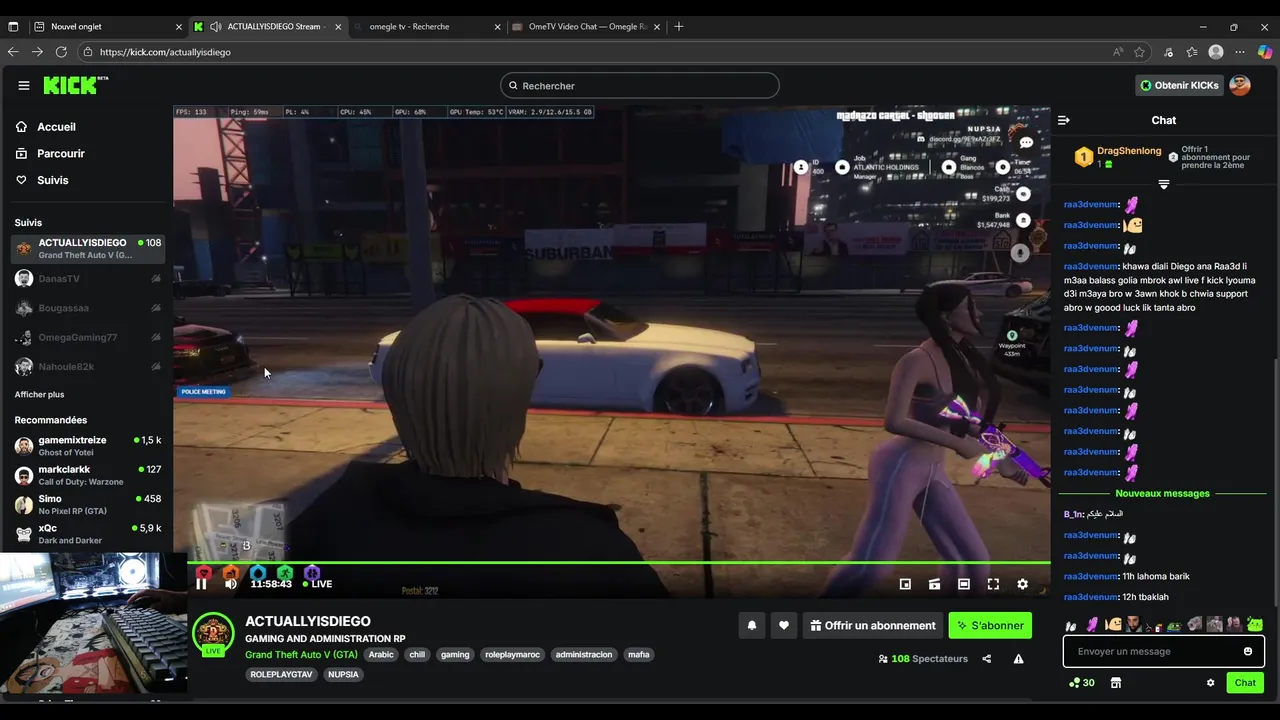Open browser settings and more menu
The height and width of the screenshot is (720, 1280).
click(1241, 52)
